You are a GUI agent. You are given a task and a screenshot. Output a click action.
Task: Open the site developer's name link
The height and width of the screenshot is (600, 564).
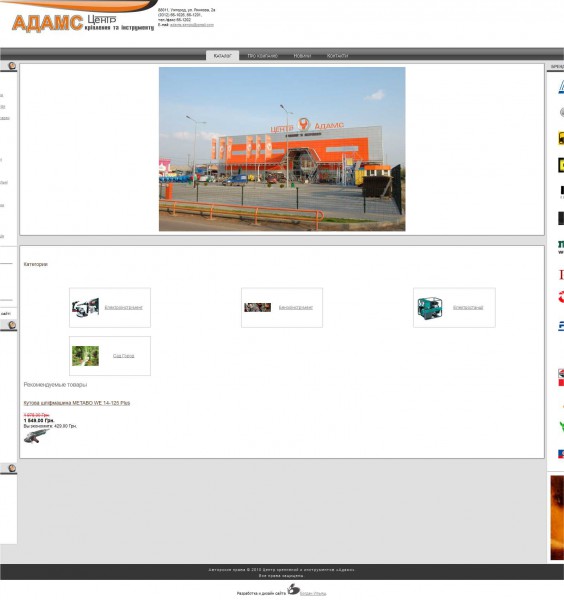click(x=313, y=593)
